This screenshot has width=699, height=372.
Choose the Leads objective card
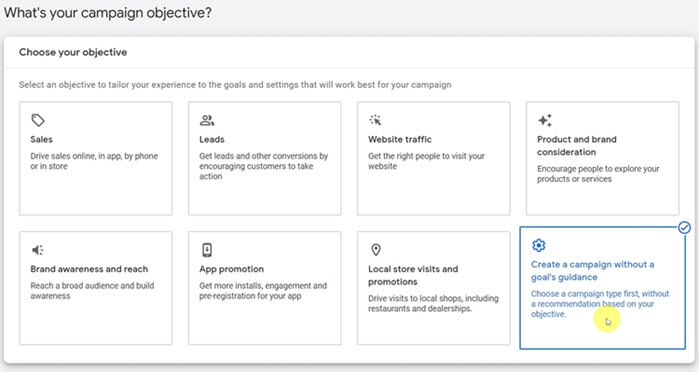pos(265,158)
